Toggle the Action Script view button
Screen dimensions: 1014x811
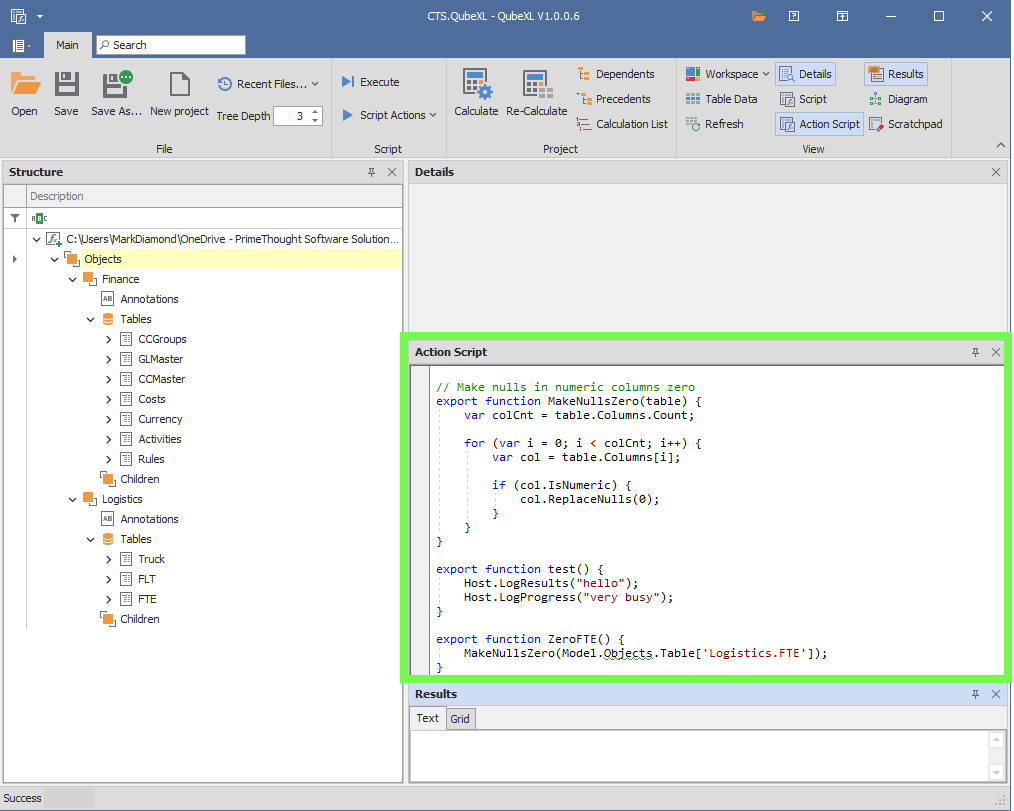[x=819, y=124]
